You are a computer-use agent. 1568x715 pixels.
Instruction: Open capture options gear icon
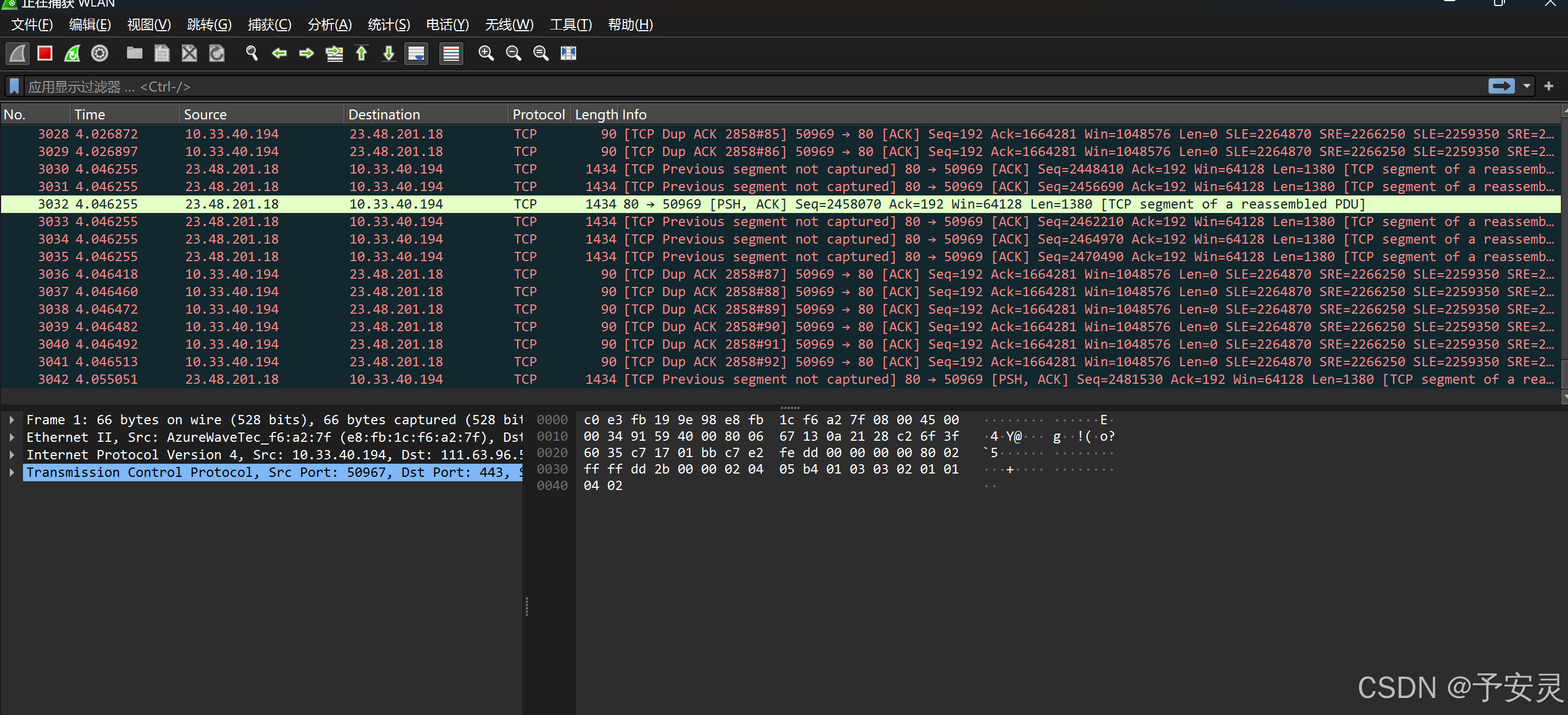coord(100,54)
